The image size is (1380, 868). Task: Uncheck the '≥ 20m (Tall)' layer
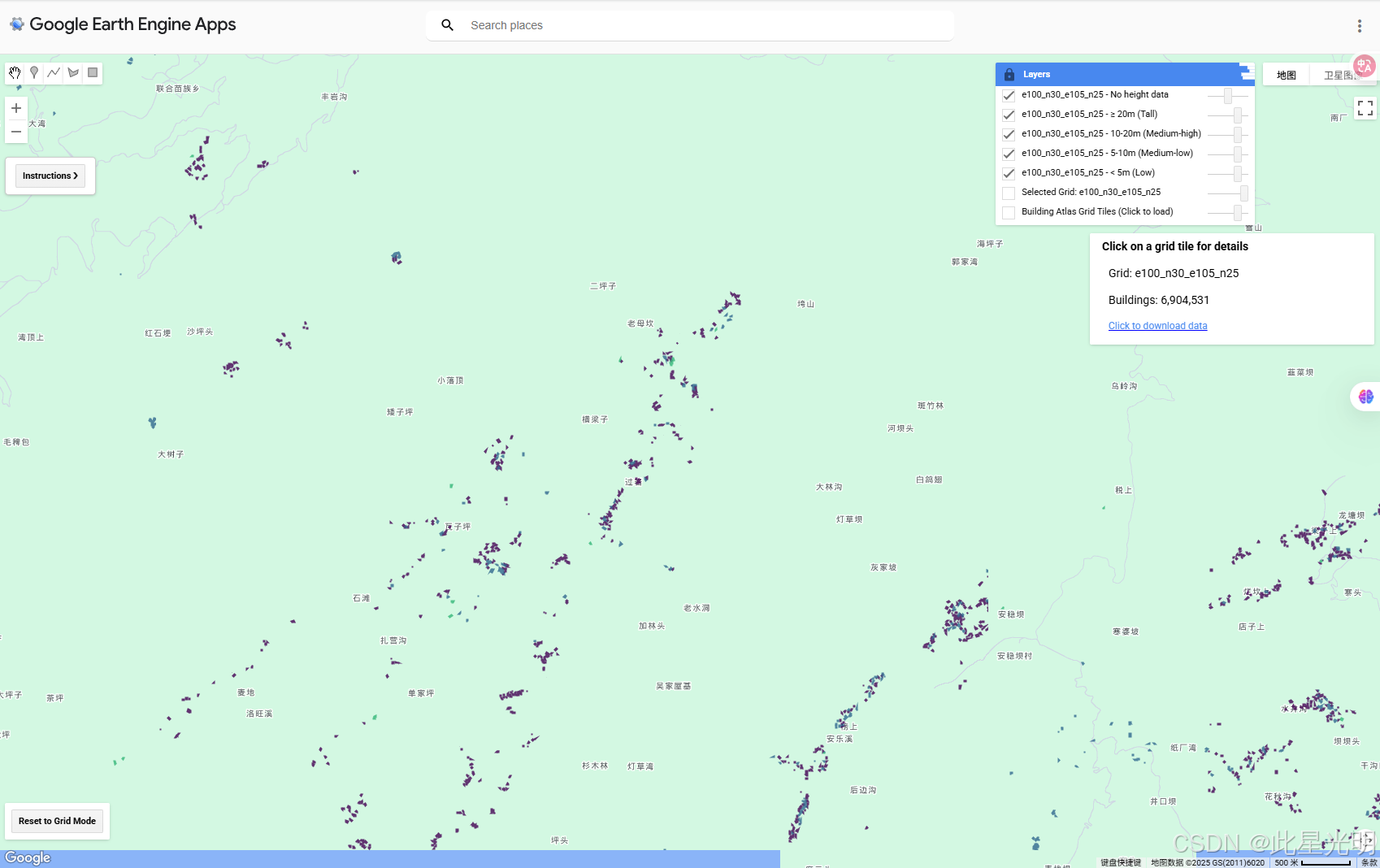pos(1008,115)
